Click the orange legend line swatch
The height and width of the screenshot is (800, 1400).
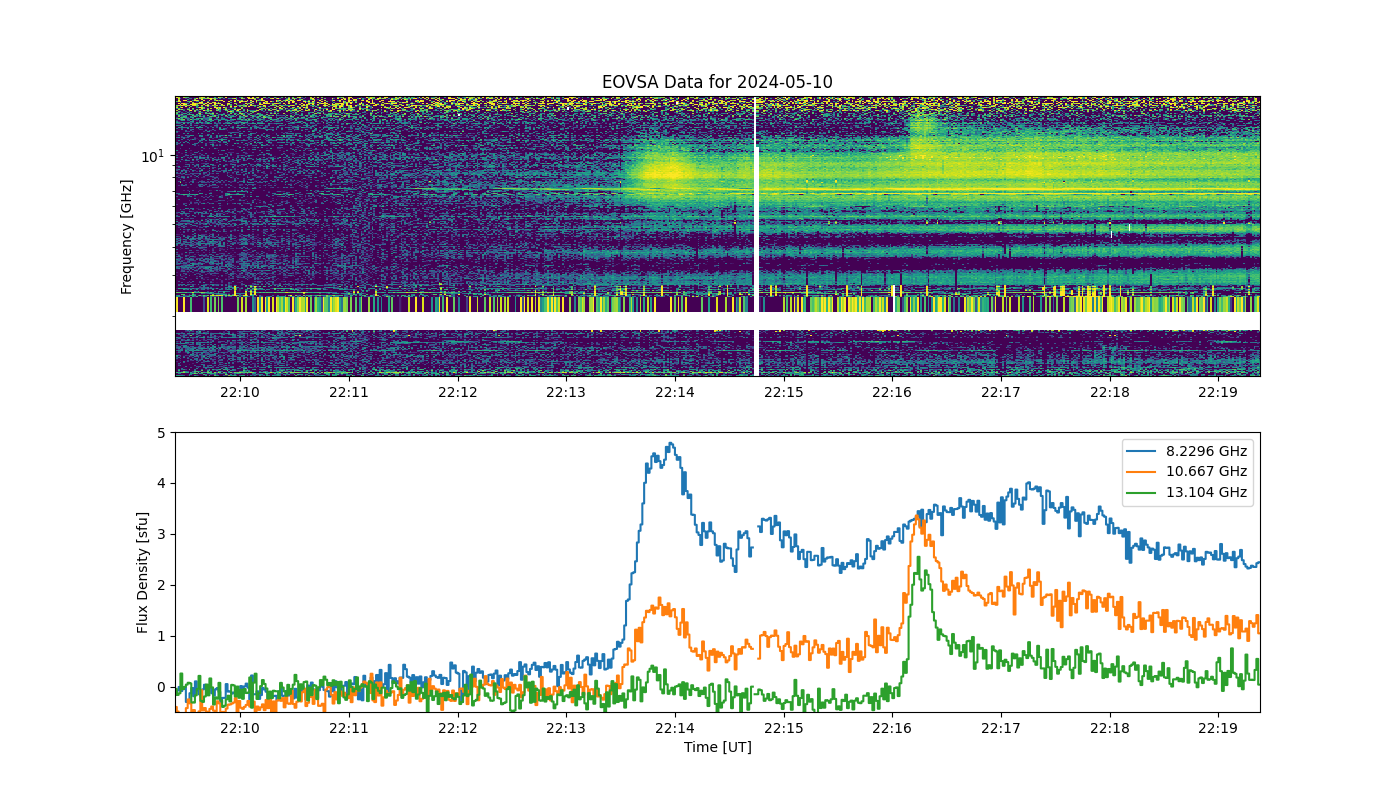[1143, 472]
